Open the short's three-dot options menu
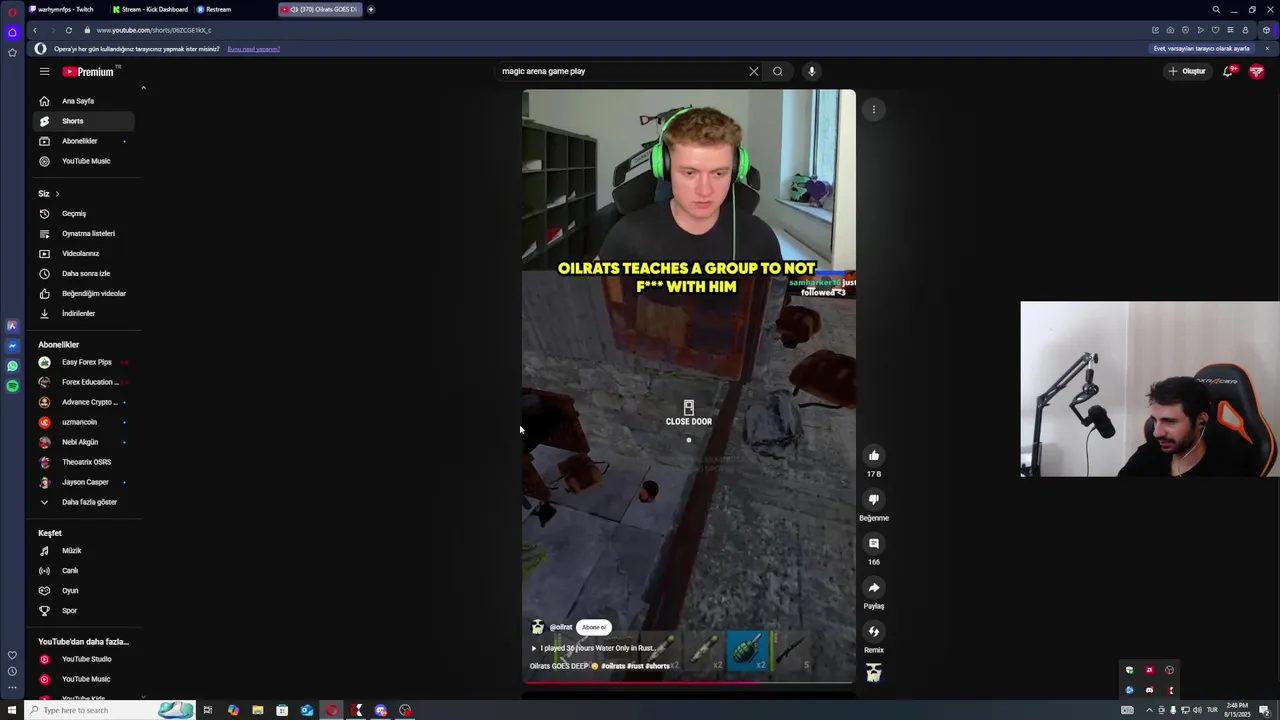This screenshot has width=1280, height=720. 874,109
